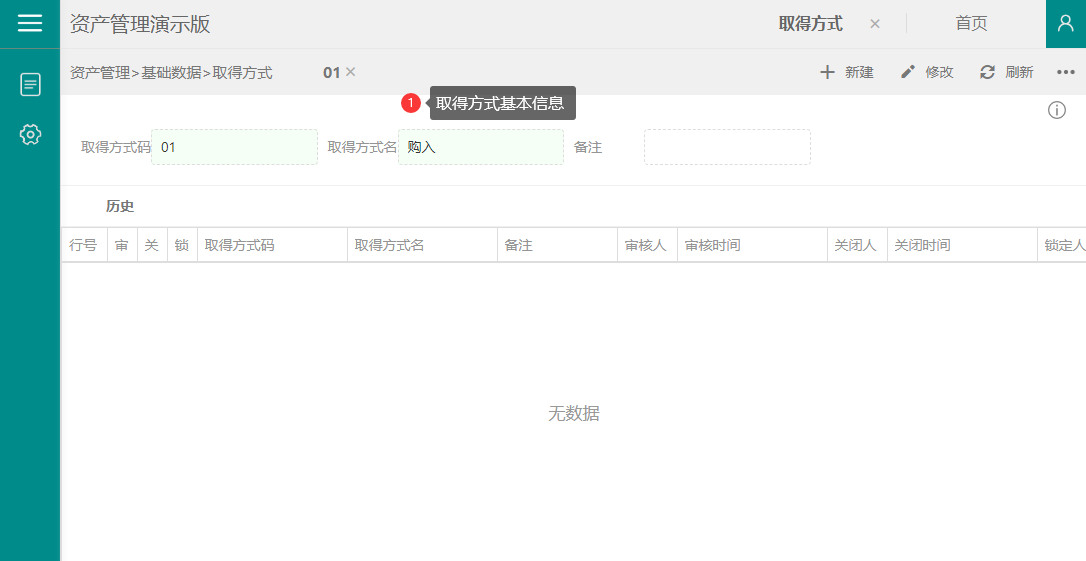
Task: Click the 审 column header
Action: [122, 245]
